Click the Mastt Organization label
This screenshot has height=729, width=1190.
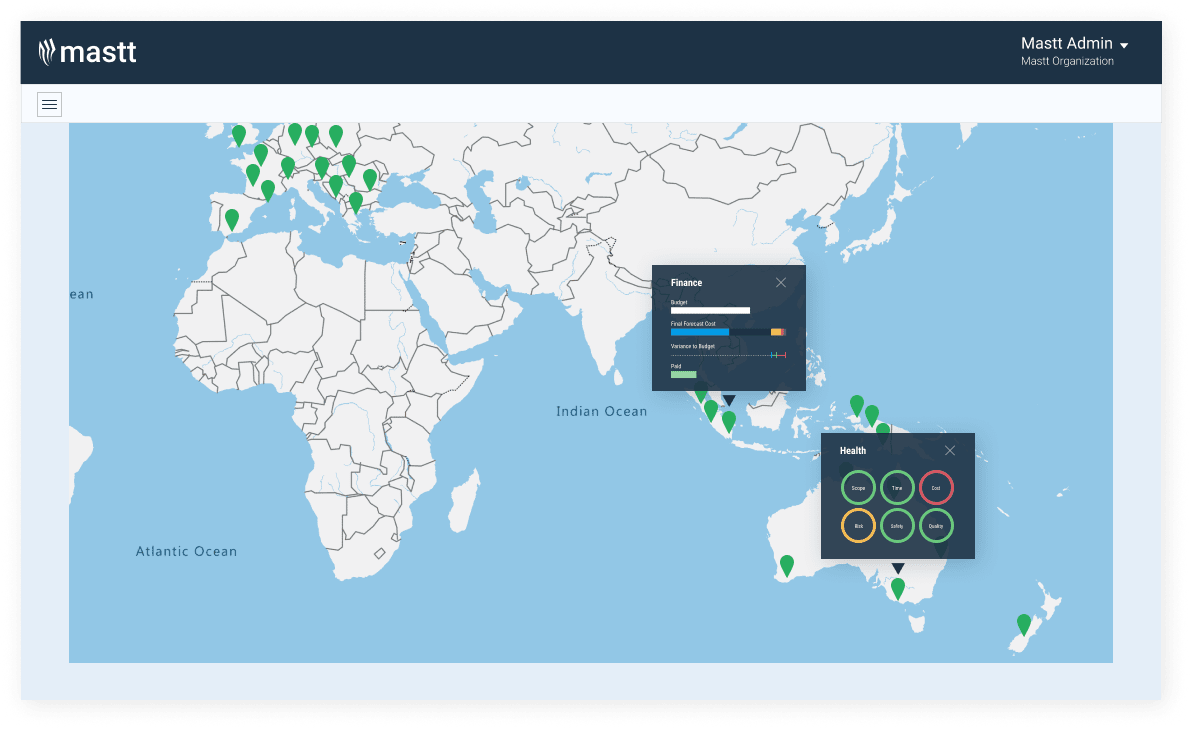tap(1067, 61)
